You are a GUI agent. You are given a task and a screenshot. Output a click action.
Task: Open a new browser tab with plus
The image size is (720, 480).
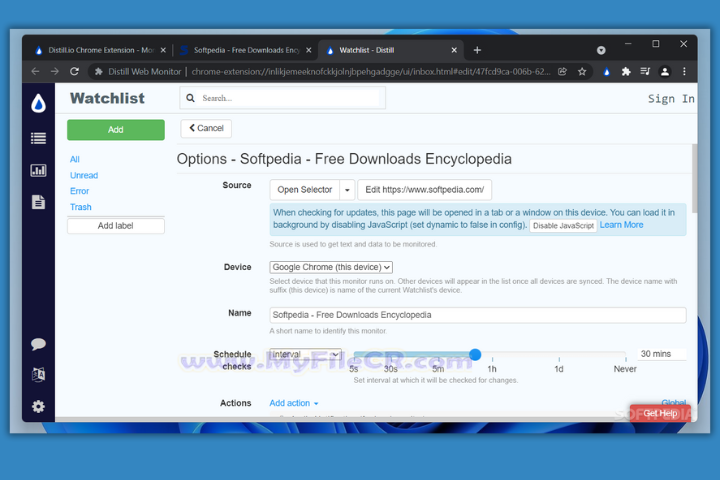click(x=477, y=50)
